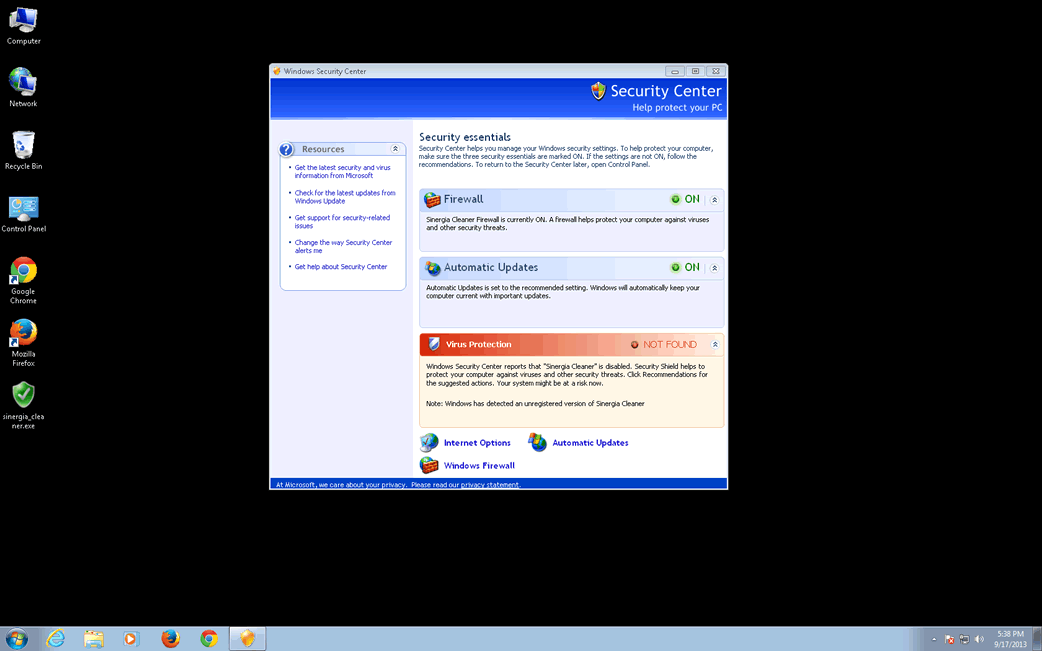Click the Internet Options globe icon

coord(429,443)
